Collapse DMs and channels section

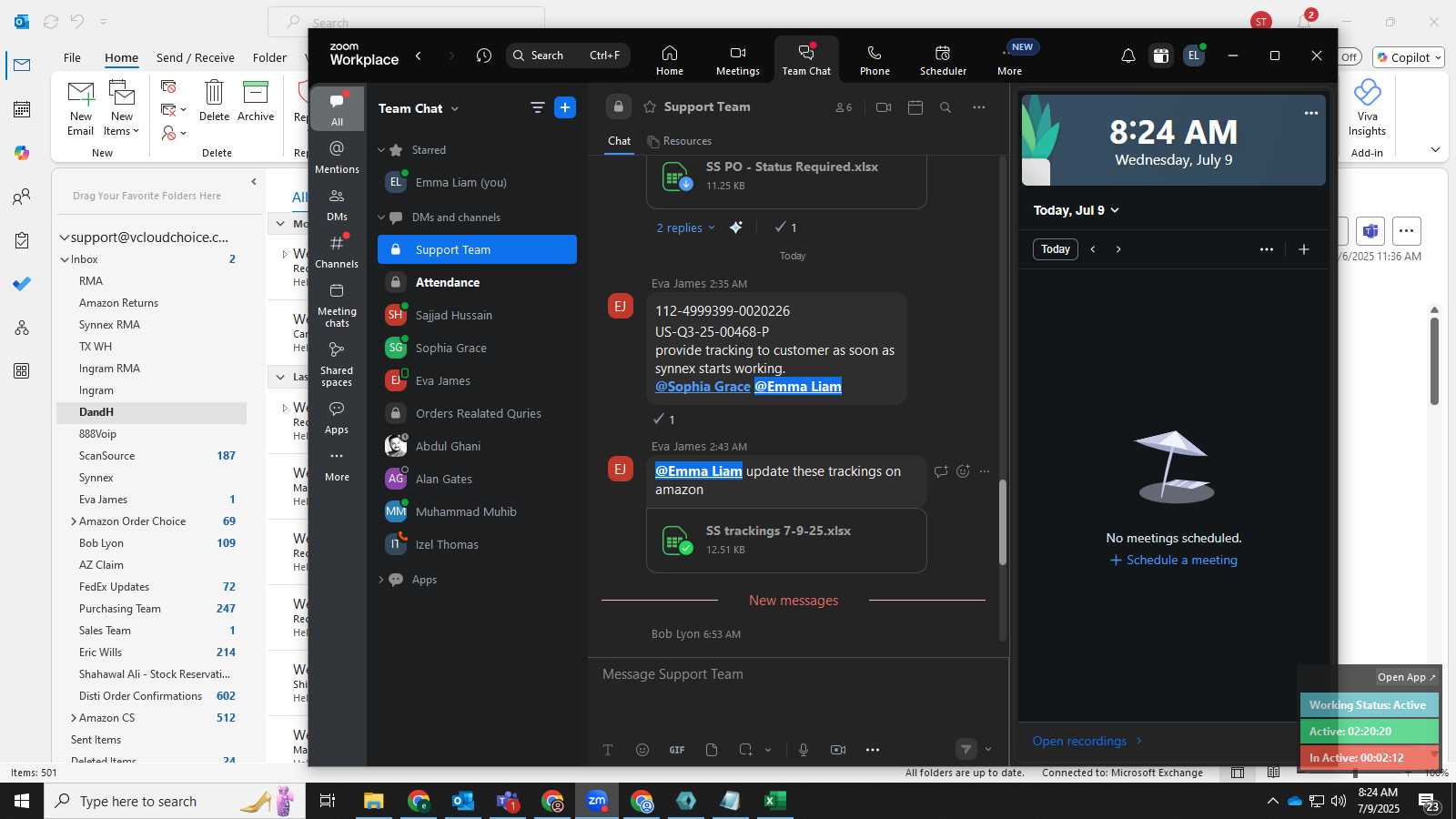(x=381, y=217)
